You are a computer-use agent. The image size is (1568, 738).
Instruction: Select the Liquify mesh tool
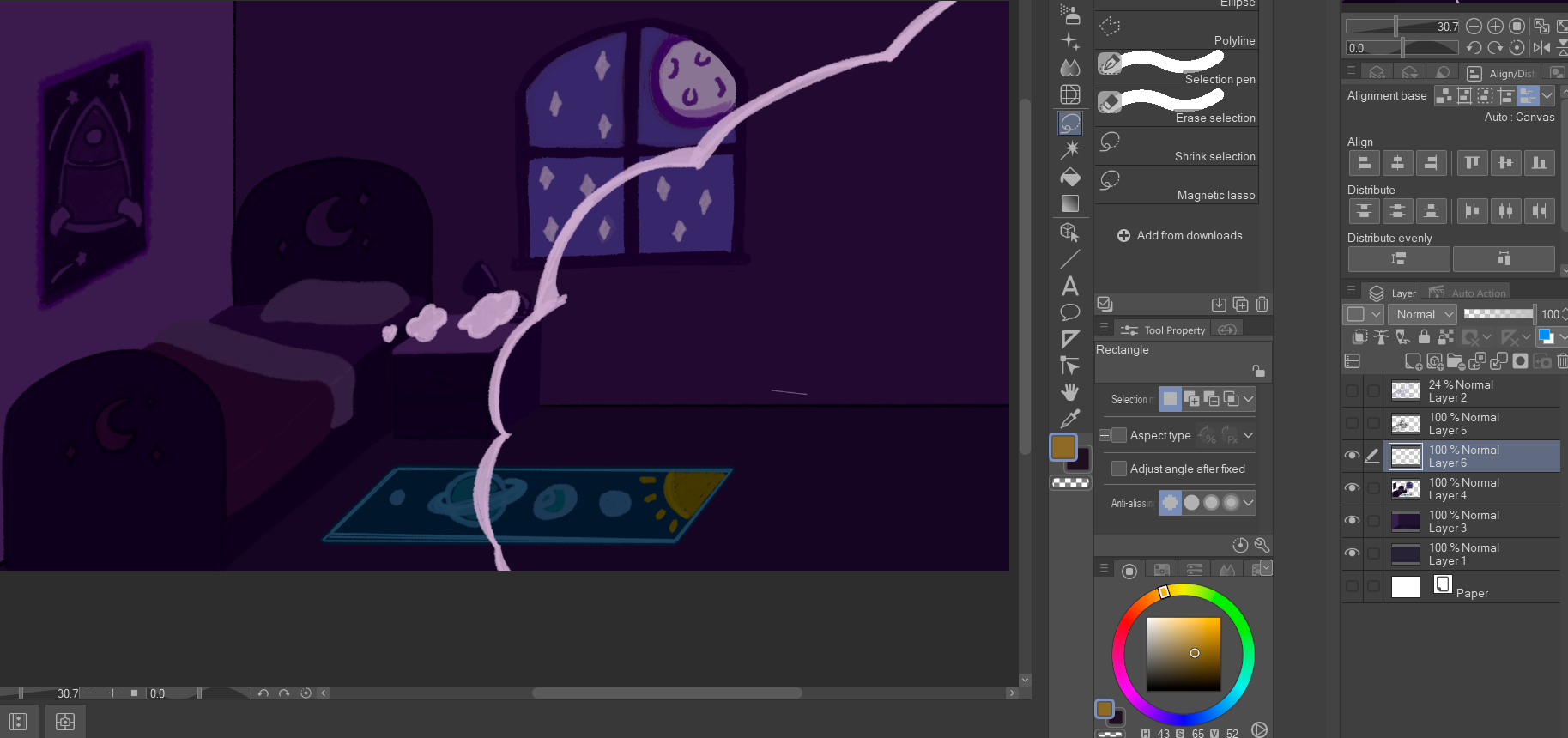point(1070,94)
